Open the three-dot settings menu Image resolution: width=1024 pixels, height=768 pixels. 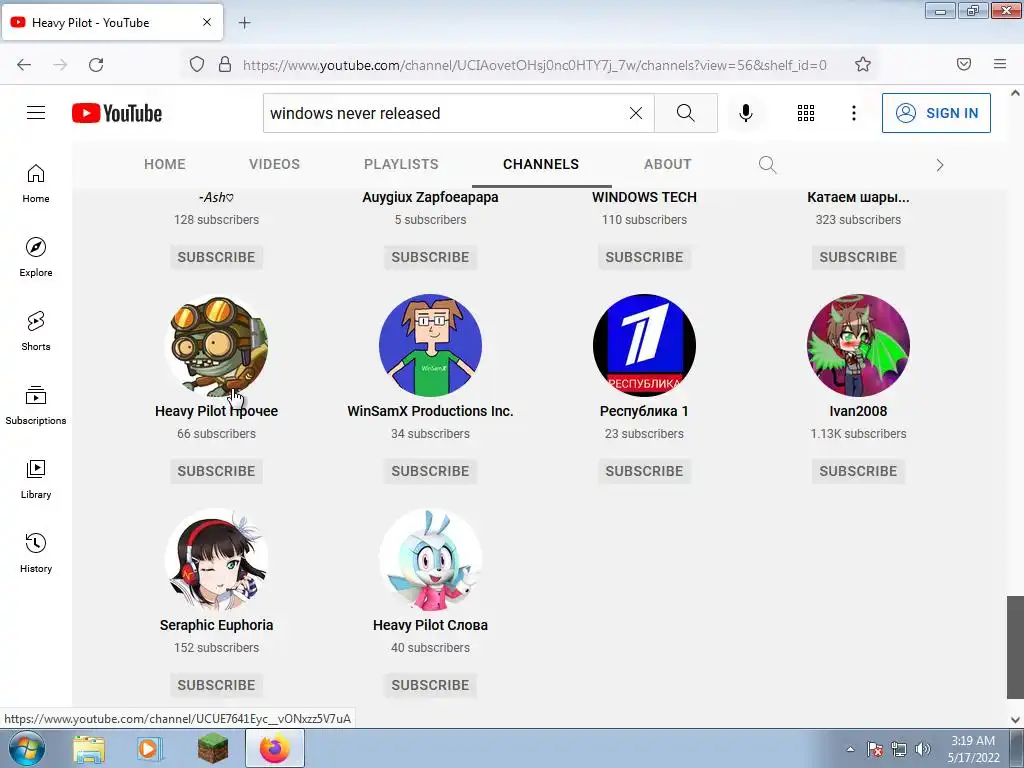click(x=854, y=113)
